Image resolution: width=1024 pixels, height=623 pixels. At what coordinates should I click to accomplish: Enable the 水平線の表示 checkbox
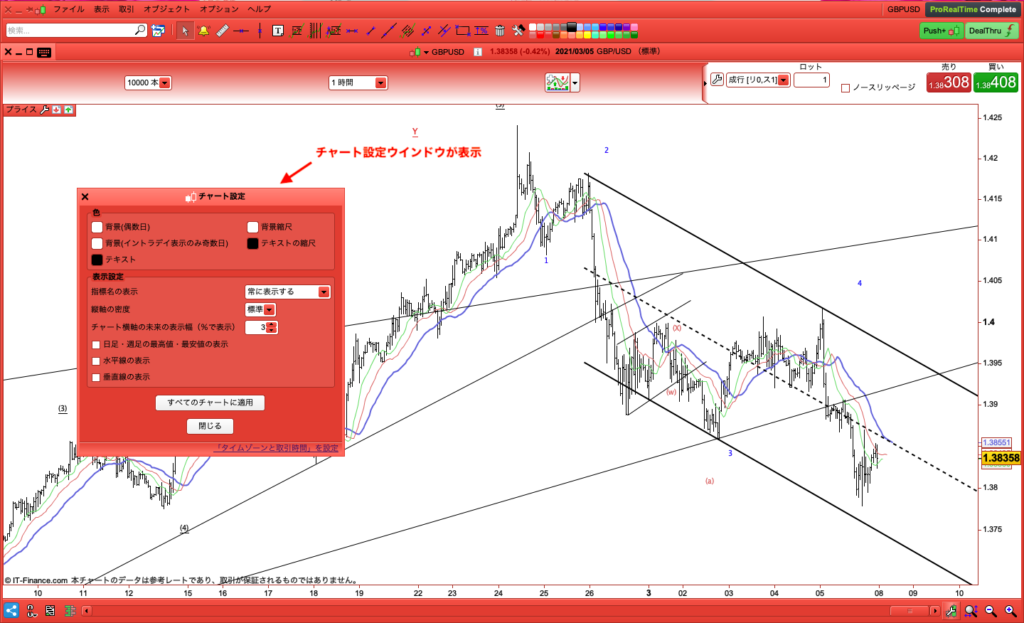(96, 360)
